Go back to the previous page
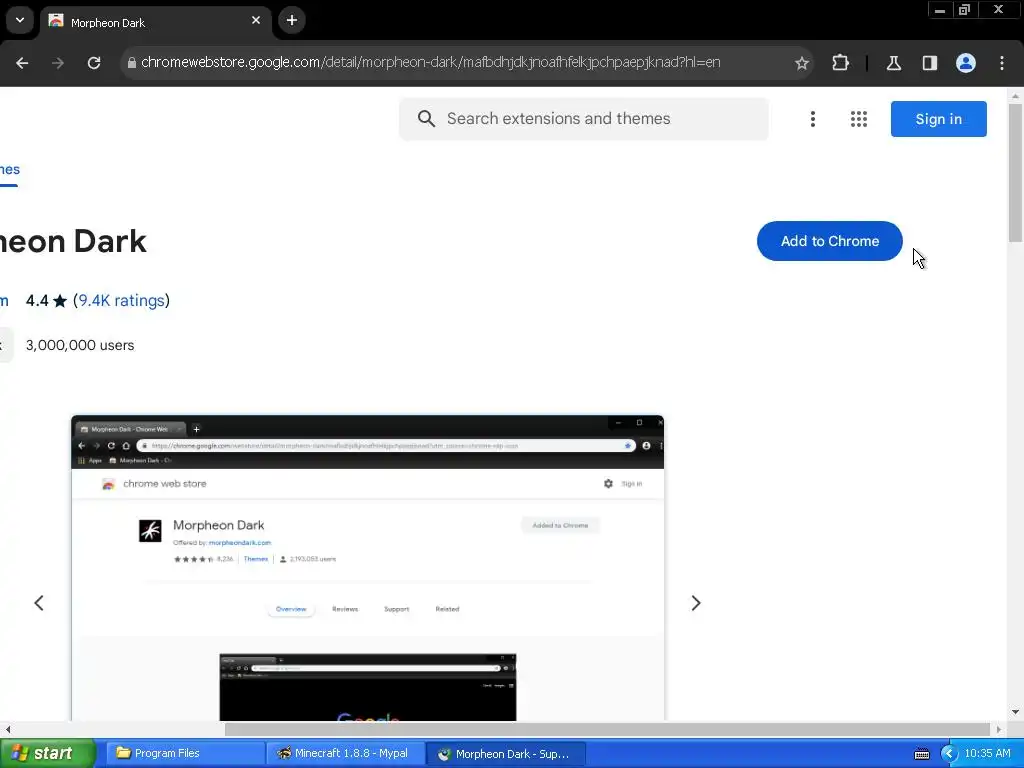The width and height of the screenshot is (1024, 768). [22, 63]
